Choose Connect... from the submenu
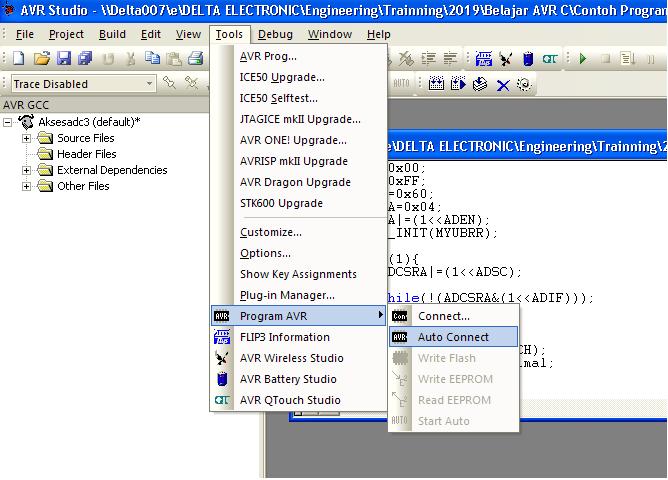The width and height of the screenshot is (668, 480). [443, 316]
